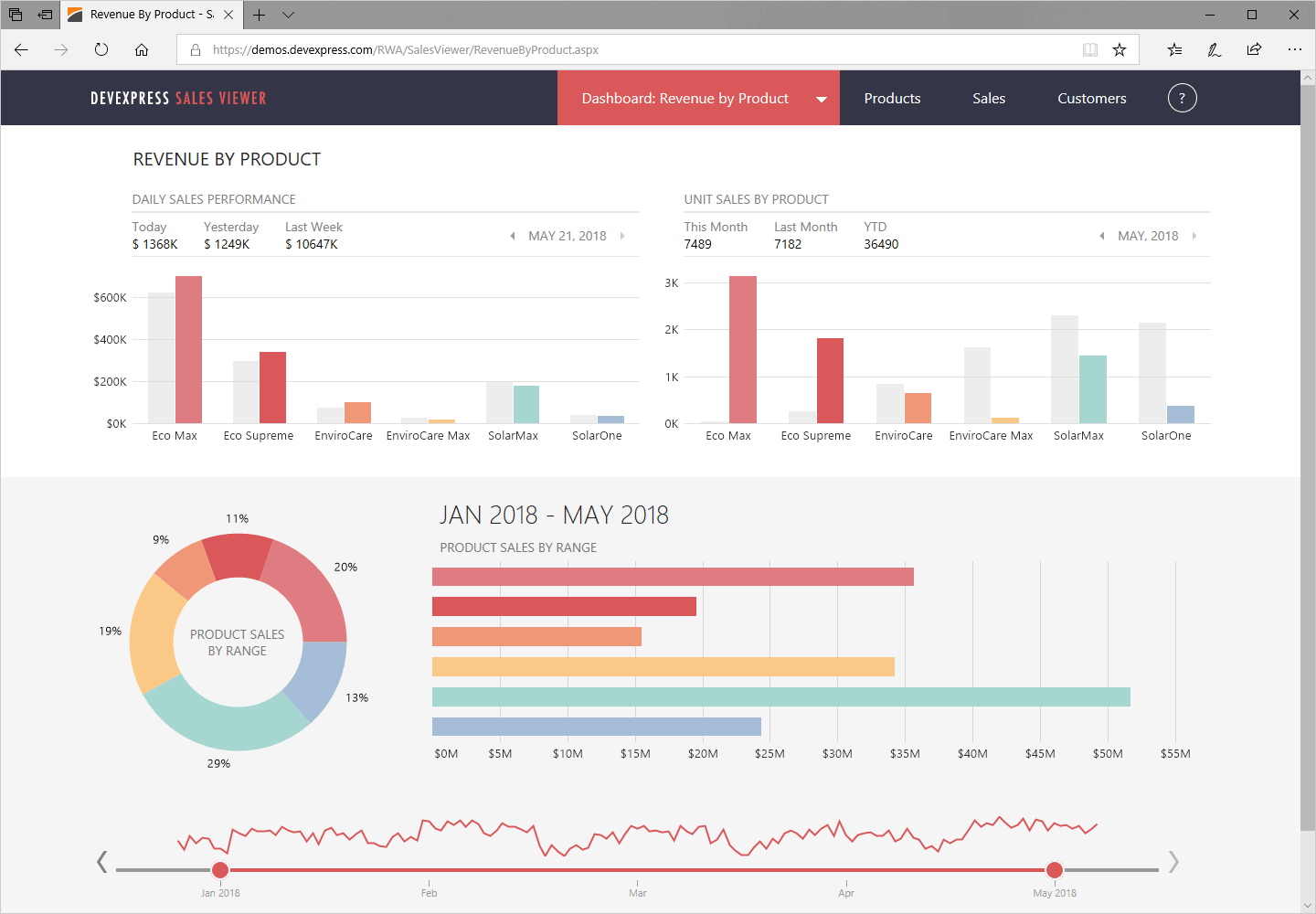The image size is (1316, 914).
Task: Click the PRODUCT SALES BY RANGE donut center label
Action: point(237,643)
